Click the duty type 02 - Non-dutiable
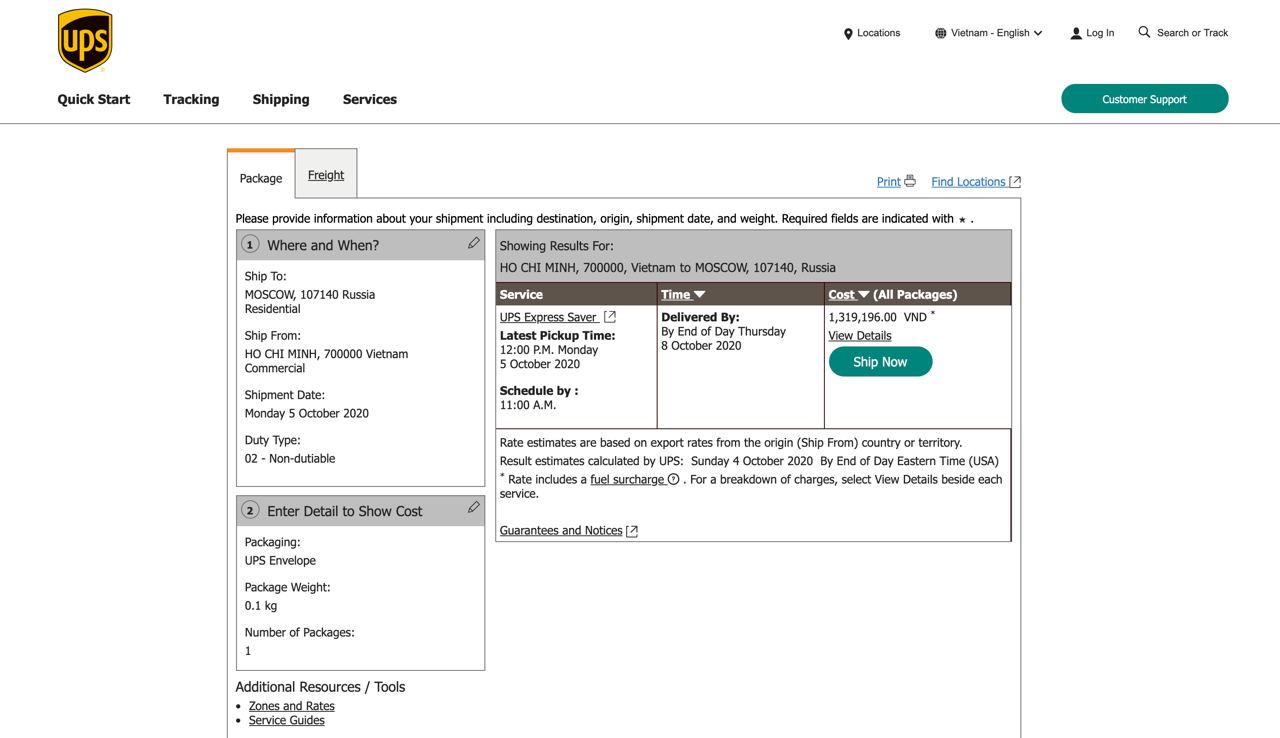 pos(290,458)
